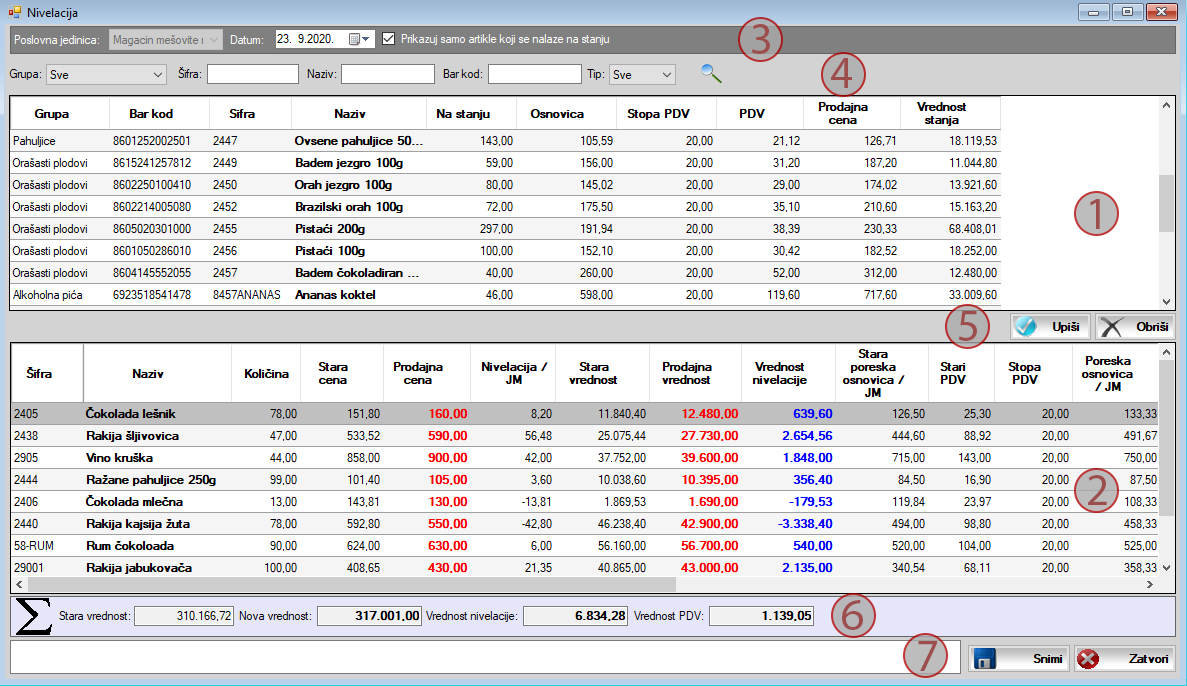Click the Stari PDV column header
1187x686 pixels.
pyautogui.click(x=961, y=373)
